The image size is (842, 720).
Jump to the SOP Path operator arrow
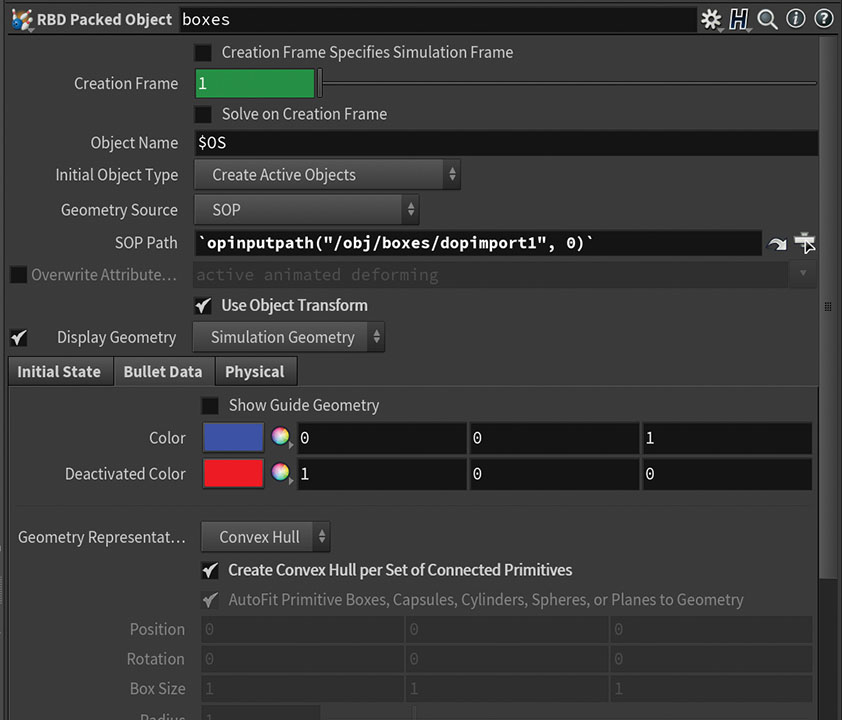tap(777, 243)
